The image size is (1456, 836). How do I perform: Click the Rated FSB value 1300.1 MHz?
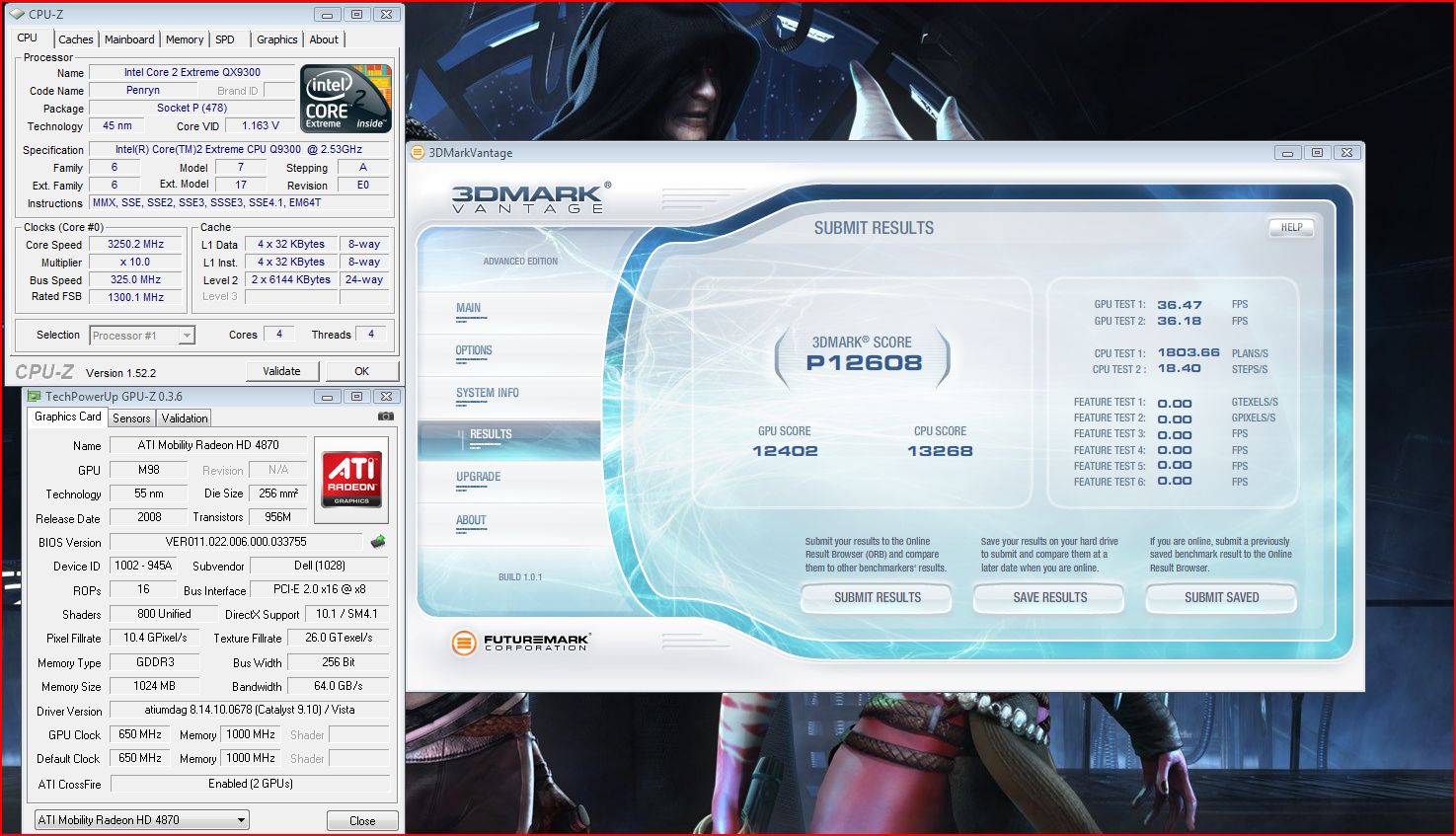click(136, 297)
